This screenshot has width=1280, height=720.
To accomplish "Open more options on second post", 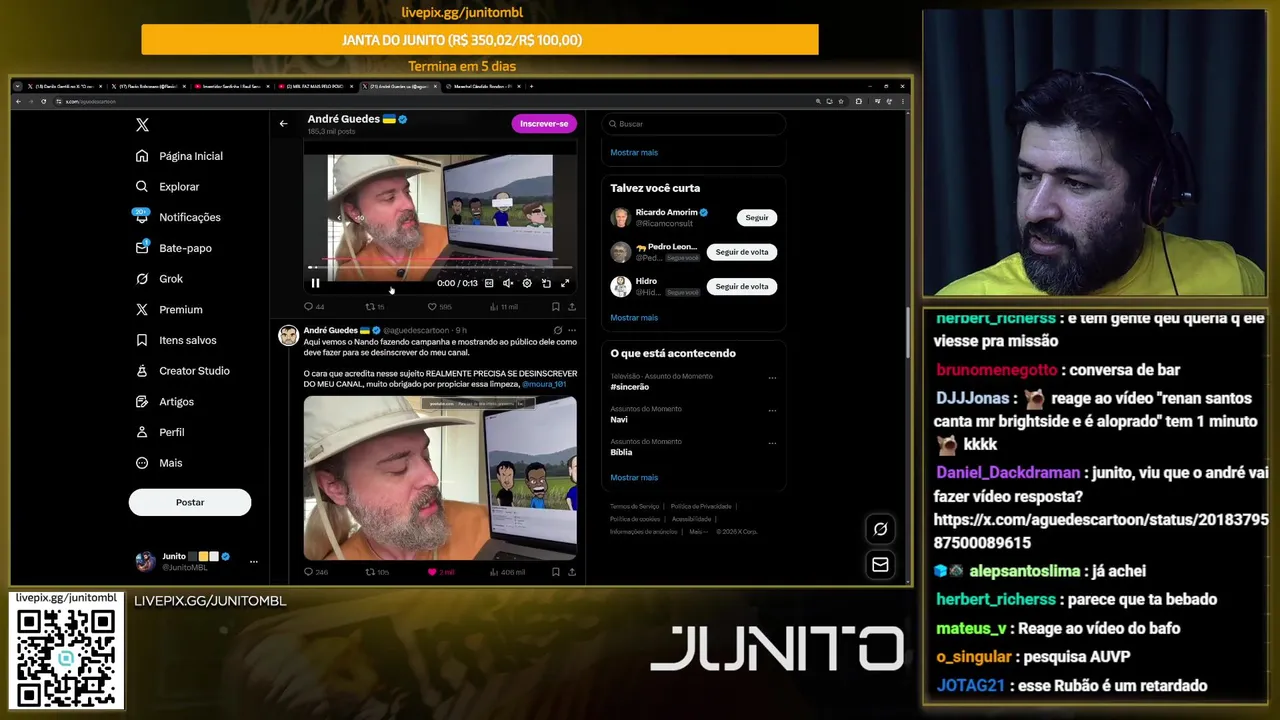I will tap(572, 330).
